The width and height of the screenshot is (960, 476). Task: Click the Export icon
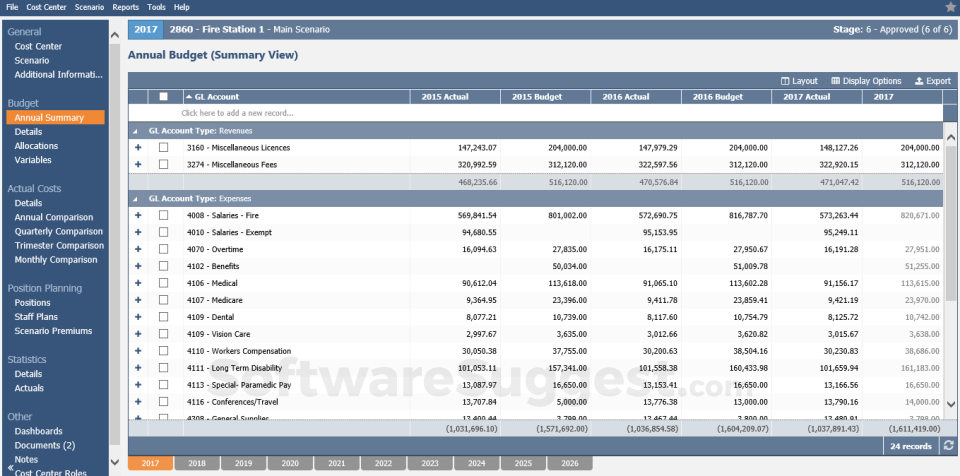point(932,81)
